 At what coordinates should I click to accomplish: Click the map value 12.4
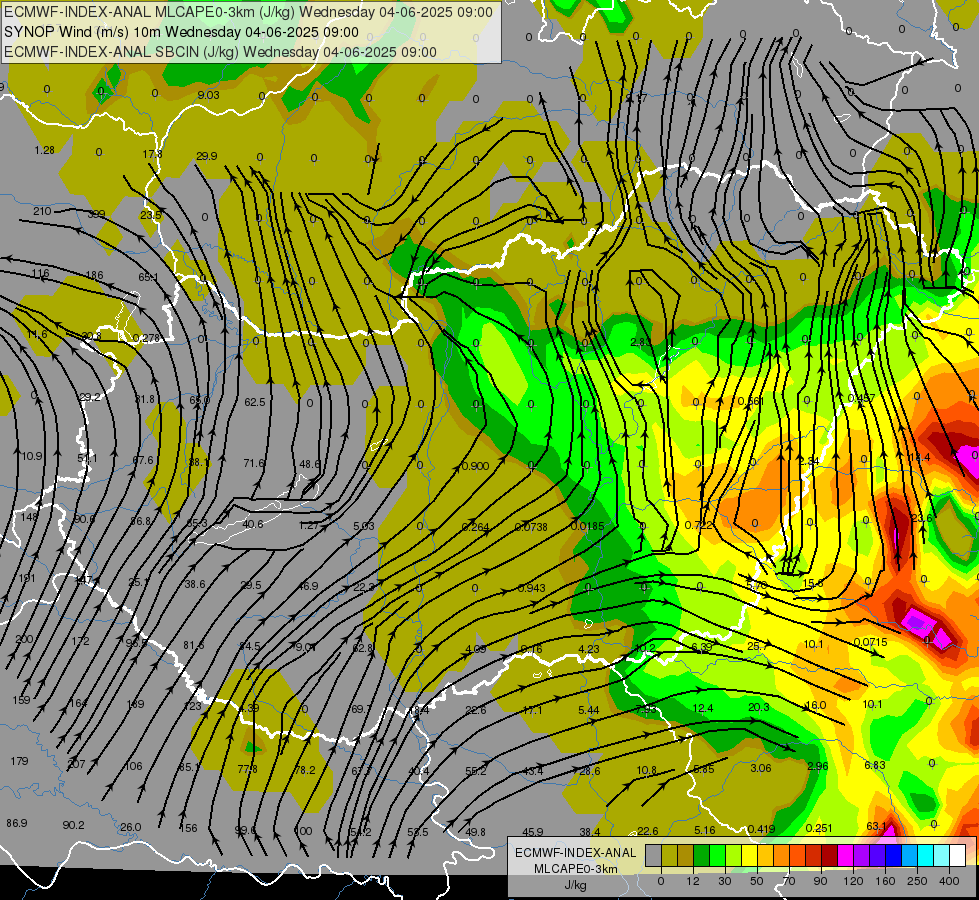tap(703, 708)
